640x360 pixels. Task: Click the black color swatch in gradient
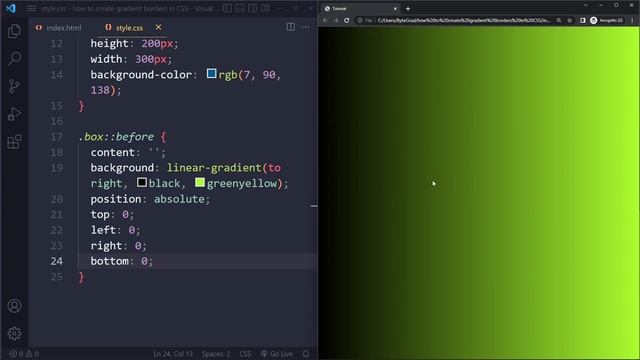[142, 182]
